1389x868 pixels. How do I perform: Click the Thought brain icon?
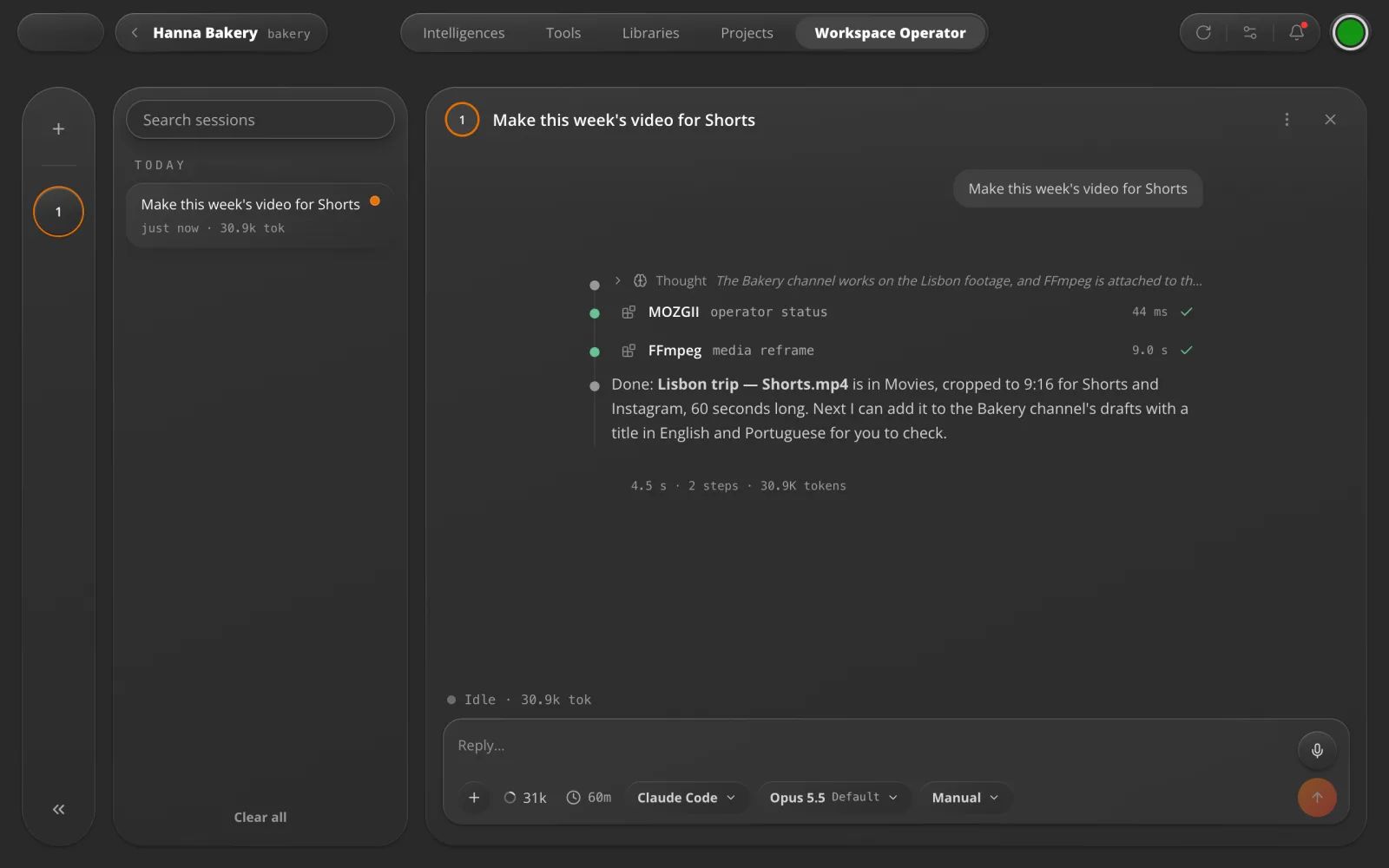pos(640,280)
